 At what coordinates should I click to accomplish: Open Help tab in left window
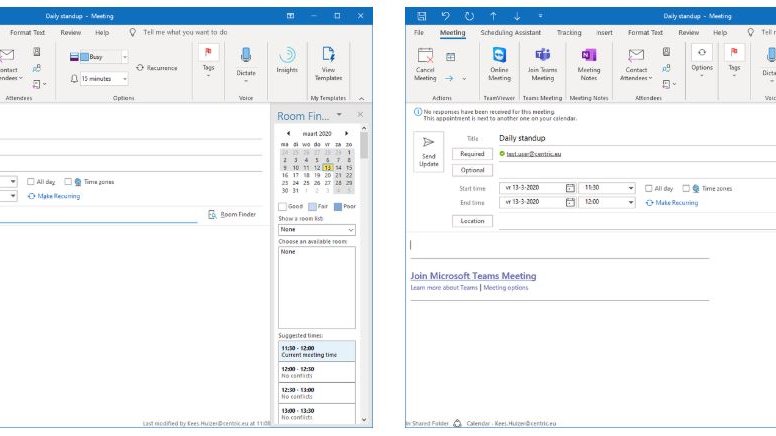point(102,32)
